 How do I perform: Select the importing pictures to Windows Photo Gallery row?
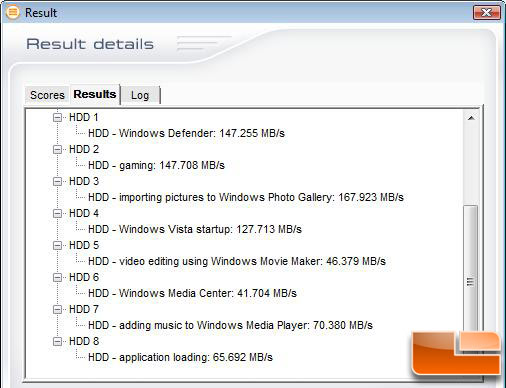pos(246,197)
